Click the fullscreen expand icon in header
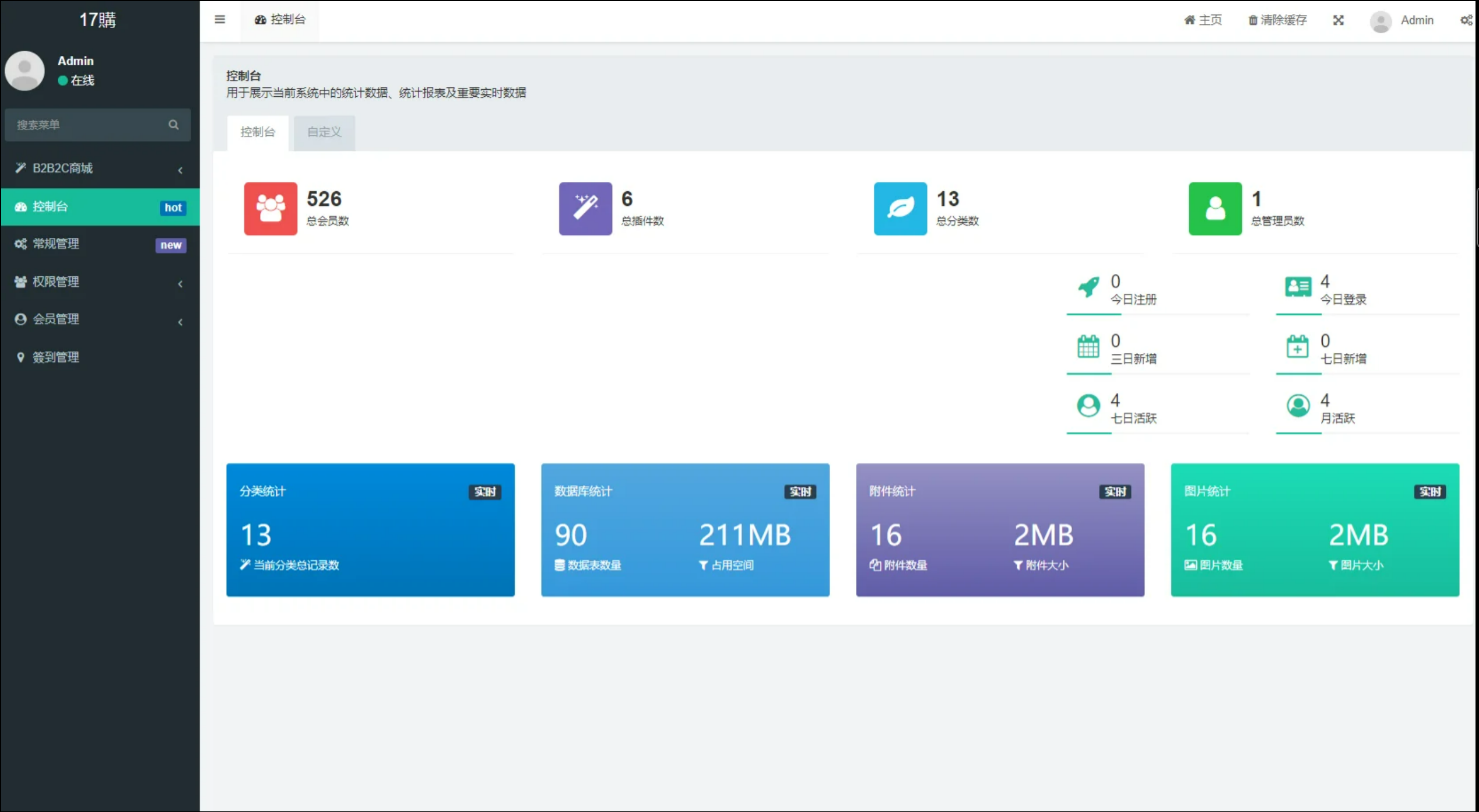 click(1338, 20)
